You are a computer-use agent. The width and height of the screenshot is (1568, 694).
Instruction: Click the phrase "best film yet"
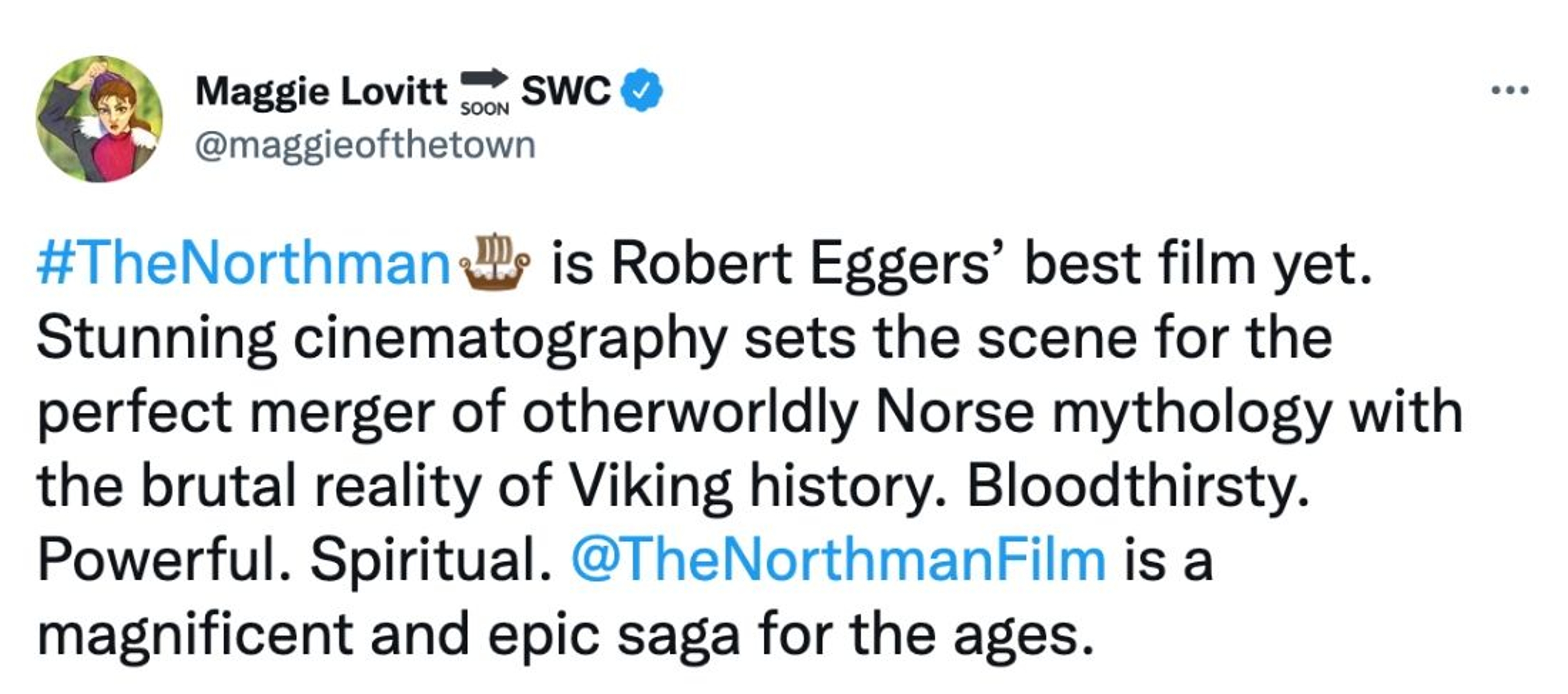[1198, 265]
